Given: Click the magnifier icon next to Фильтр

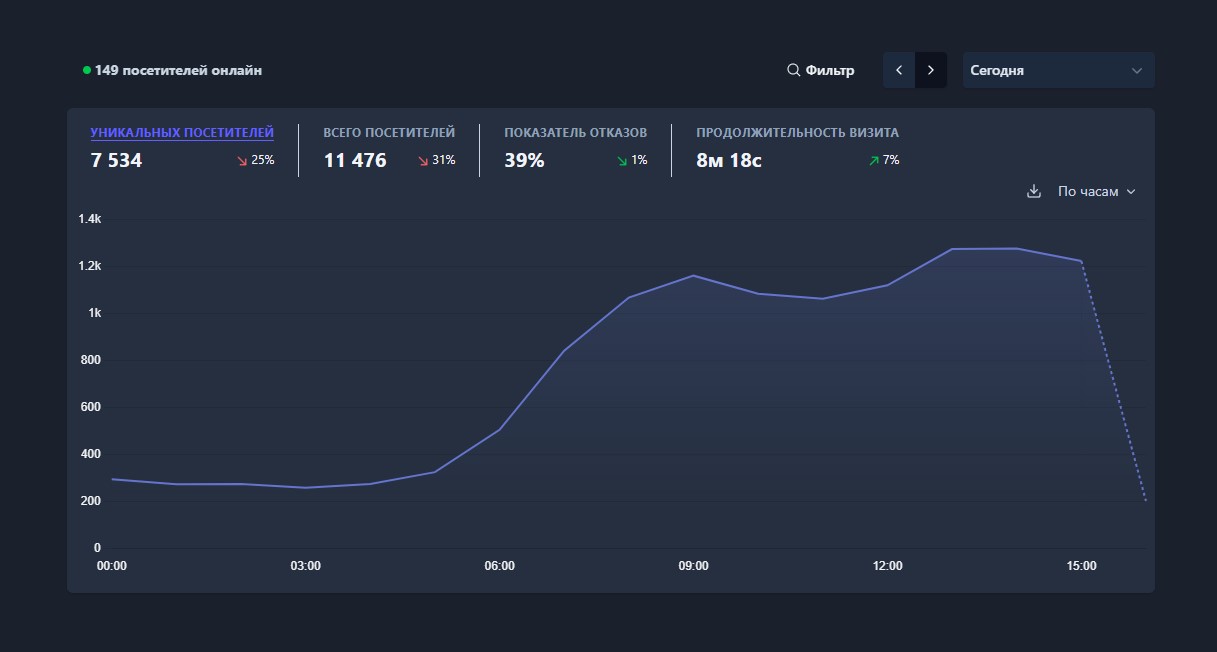Looking at the screenshot, I should 793,71.
